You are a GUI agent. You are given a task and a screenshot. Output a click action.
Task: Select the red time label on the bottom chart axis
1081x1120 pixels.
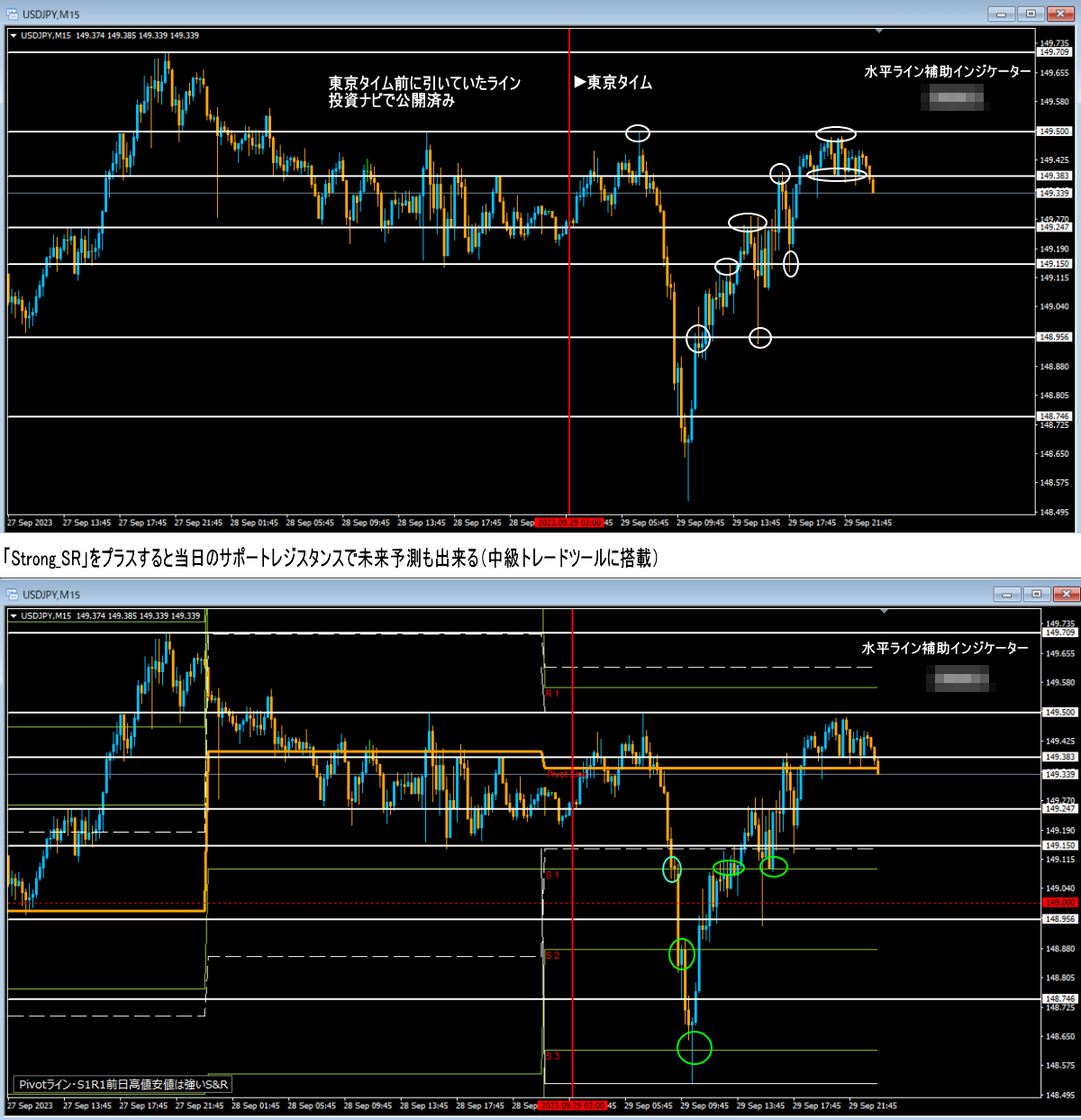pos(572,1106)
